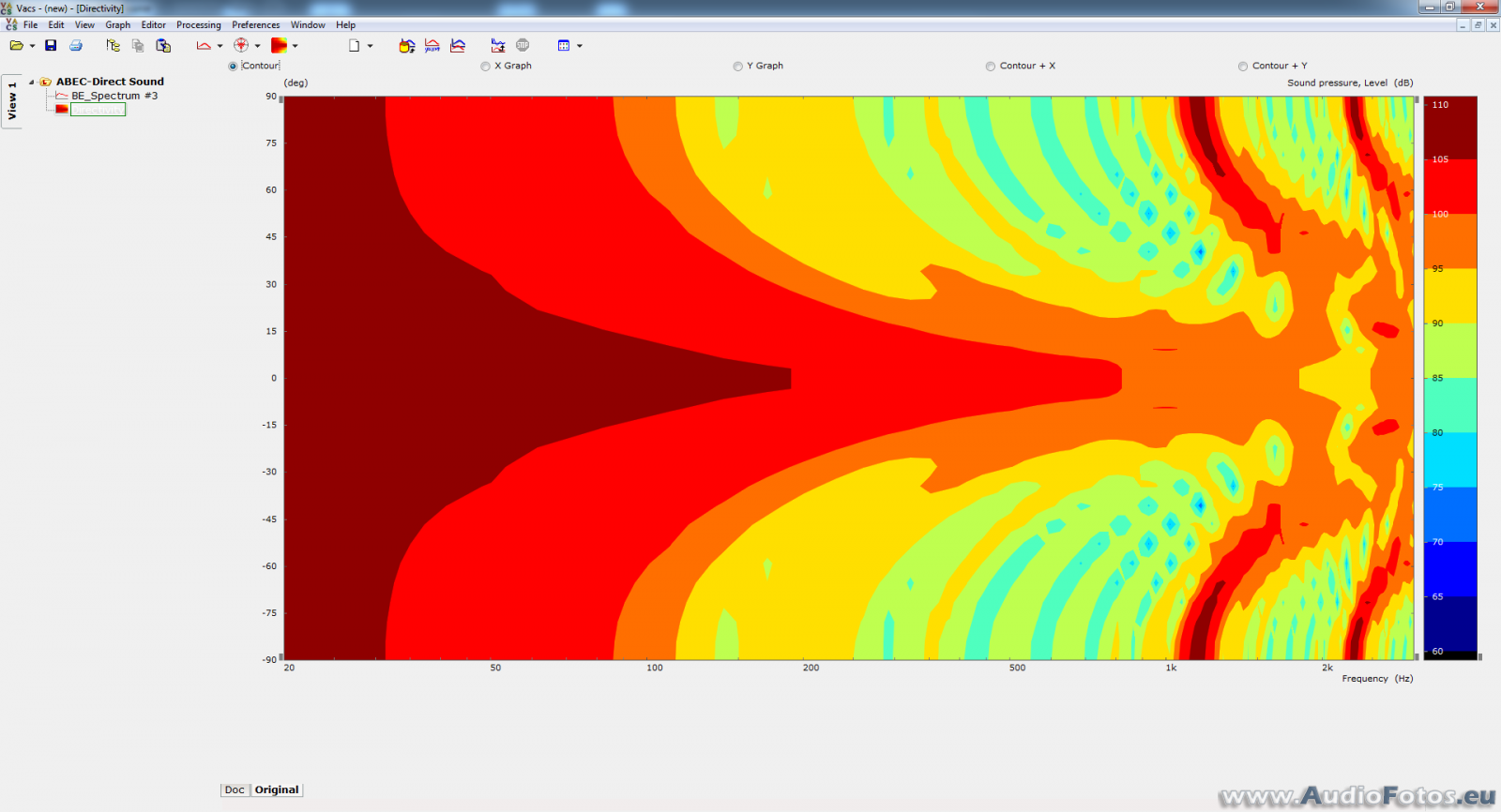Click the Frequency (Hz) axis label
Viewport: 1501px width, 812px height.
click(1377, 678)
